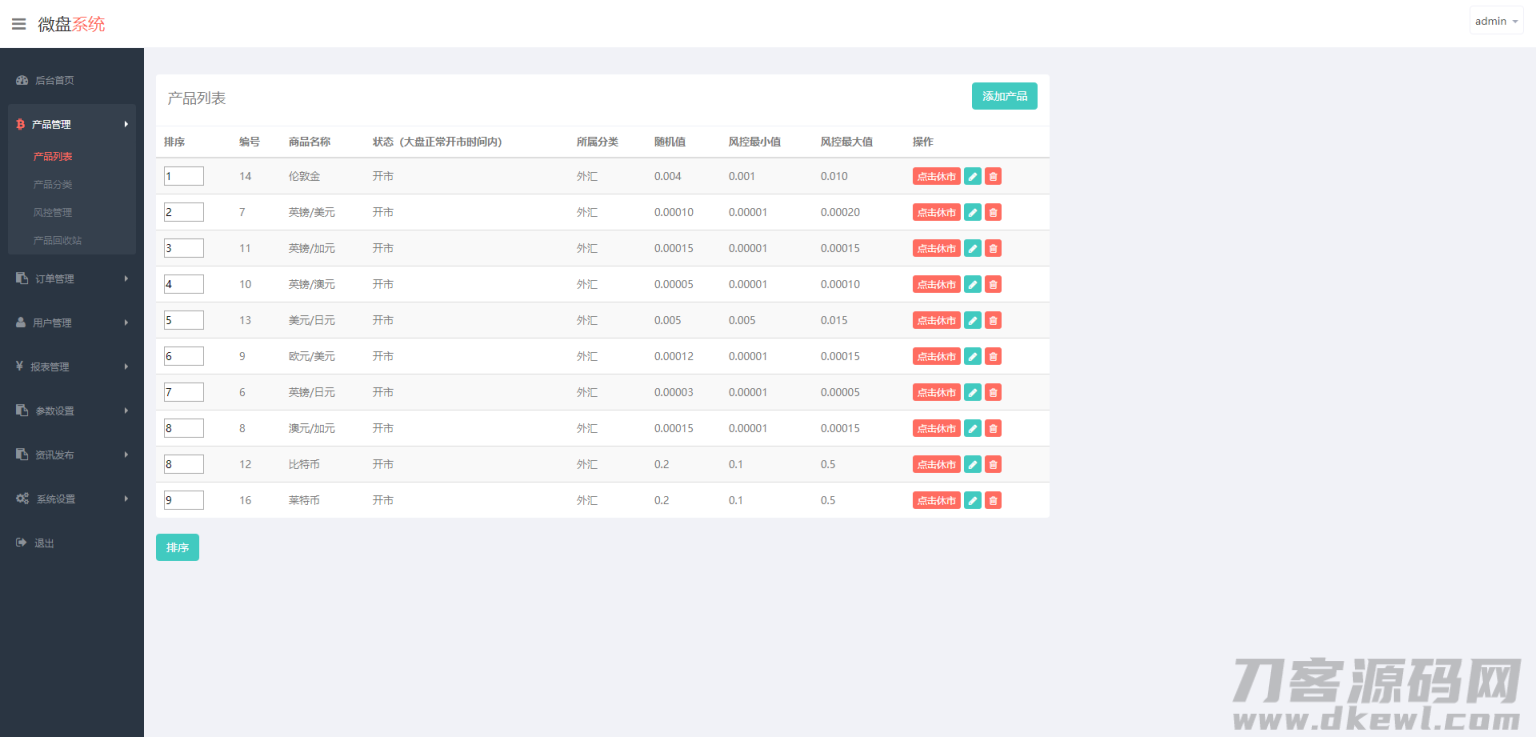The width and height of the screenshot is (1536, 737).
Task: Expand the 系统设置 sidebar menu
Action: 71,499
